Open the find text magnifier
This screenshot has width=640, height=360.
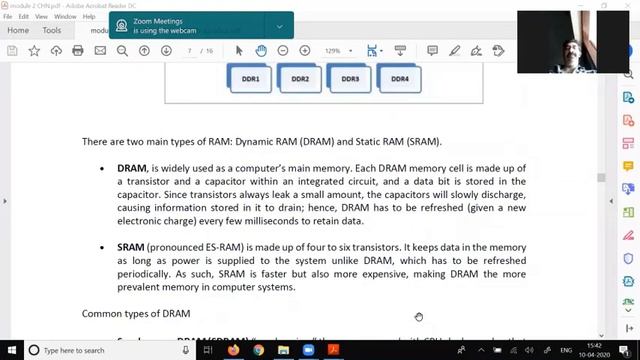click(x=122, y=51)
